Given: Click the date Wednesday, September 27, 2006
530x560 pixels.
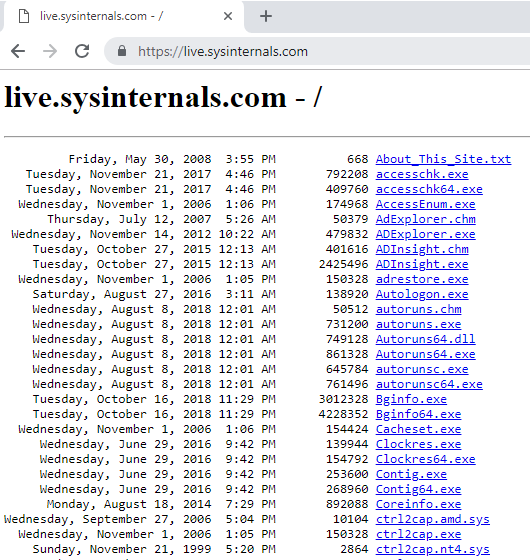Looking at the screenshot, I should tap(108, 519).
